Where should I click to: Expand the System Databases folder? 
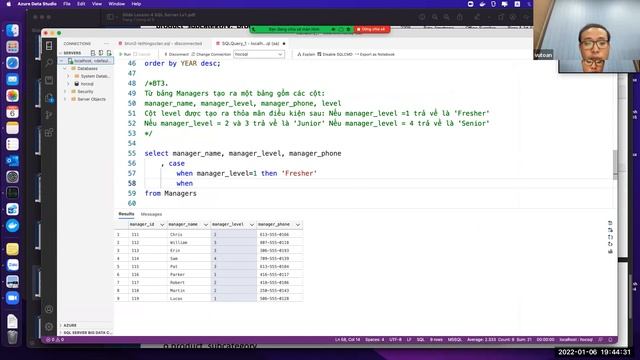(68, 76)
